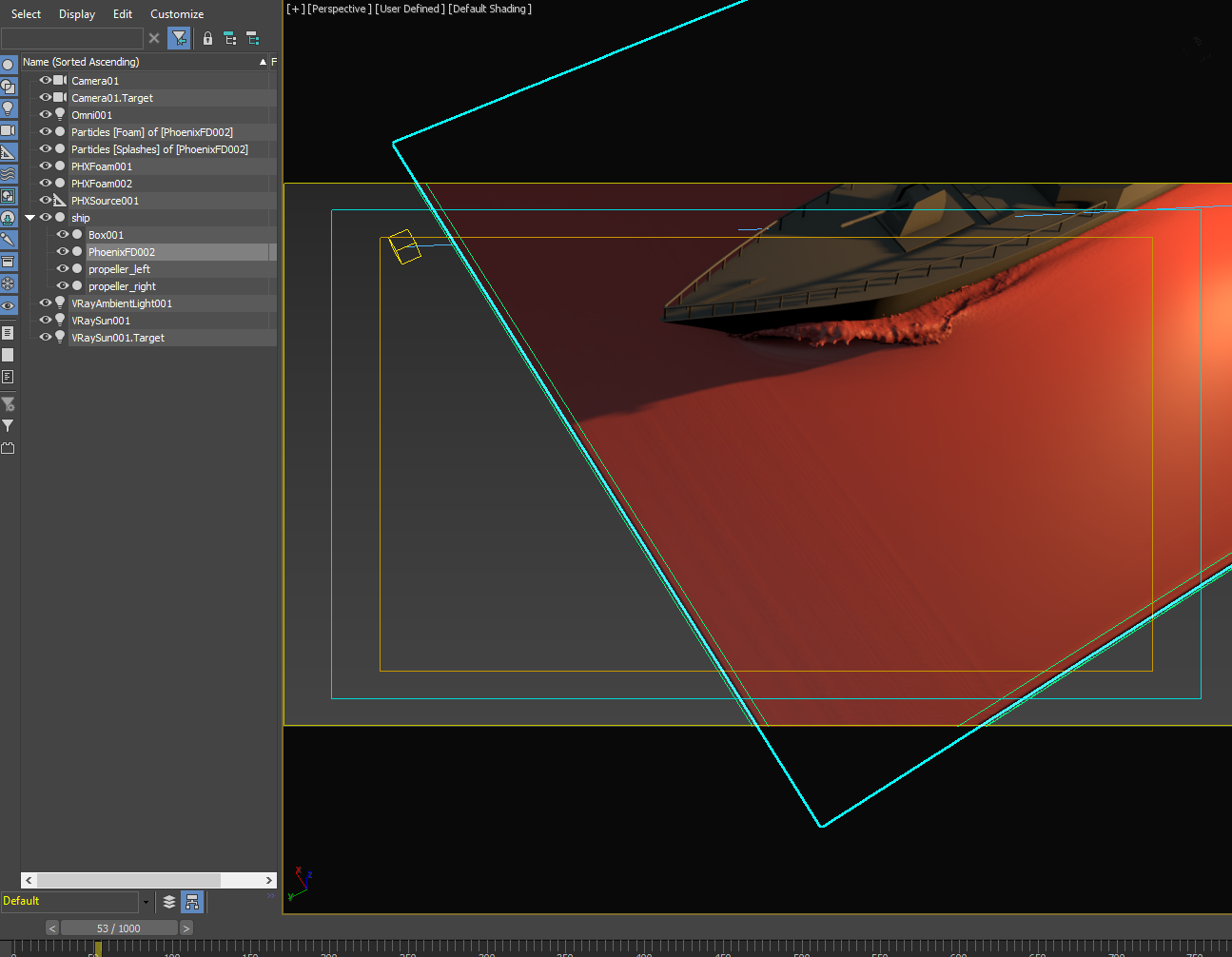Viewport: 1232px width, 957px height.
Task: Toggle Display Containers filter icon
Action: coord(9,262)
